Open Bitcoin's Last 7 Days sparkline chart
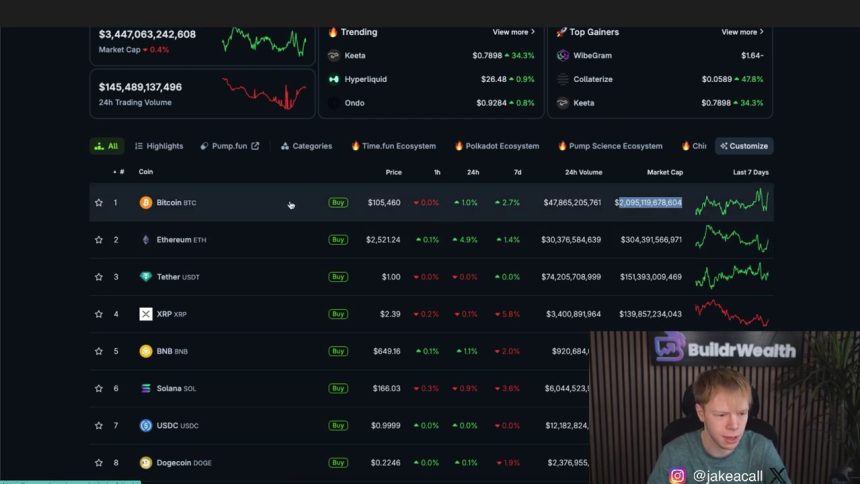 click(x=732, y=203)
